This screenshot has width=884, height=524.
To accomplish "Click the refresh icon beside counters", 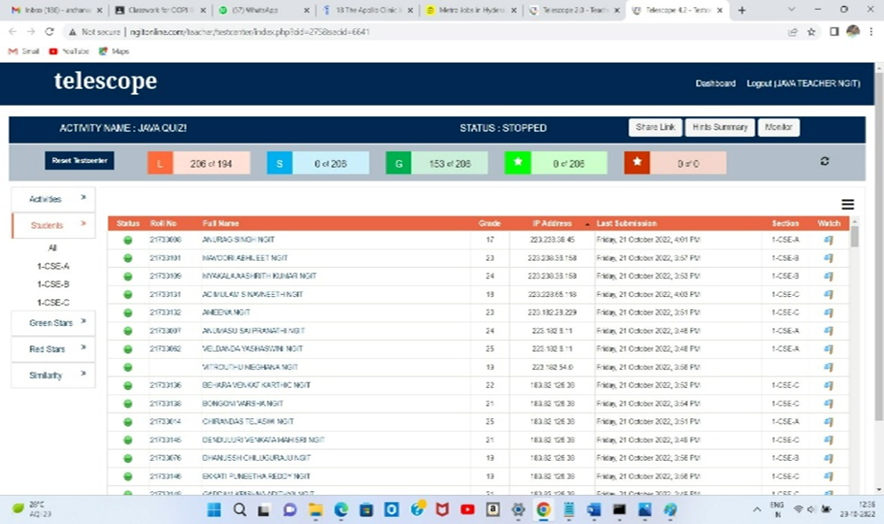I will point(824,161).
